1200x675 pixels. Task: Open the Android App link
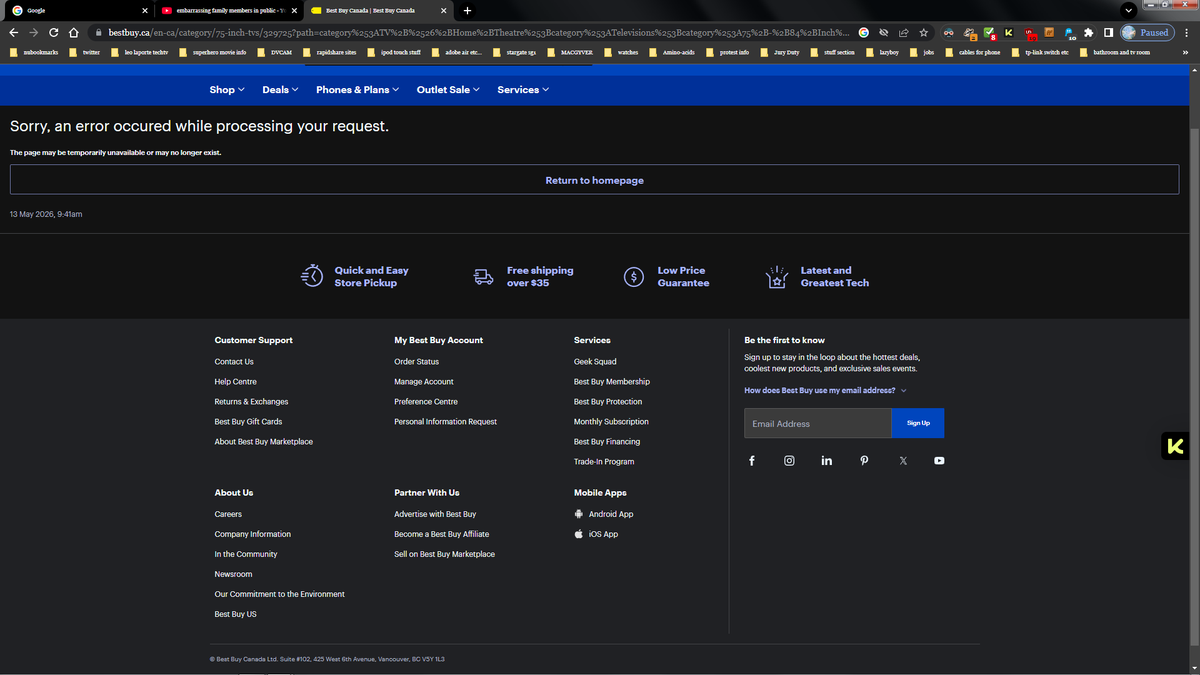tap(604, 514)
